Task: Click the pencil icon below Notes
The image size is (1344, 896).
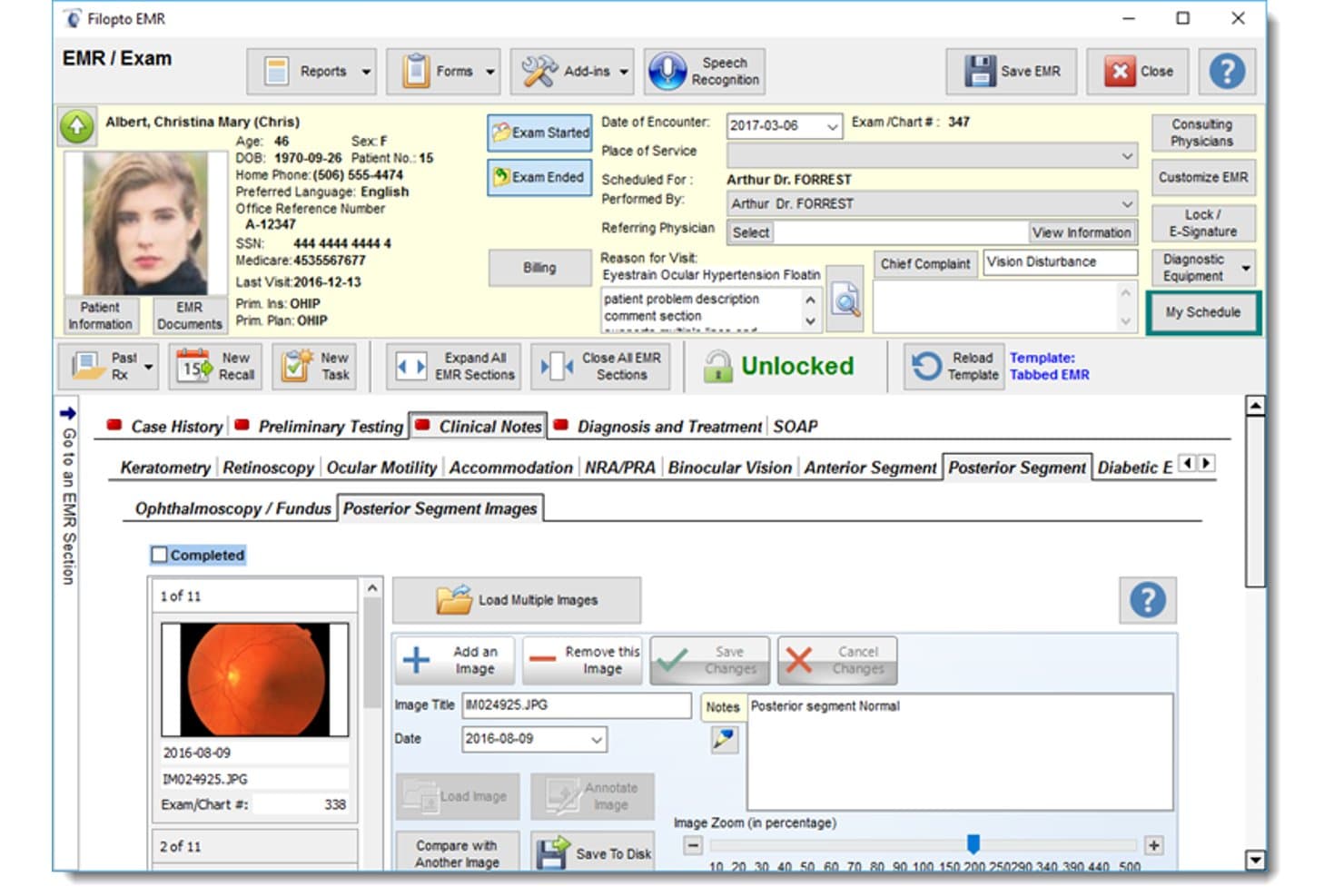Action: coord(724,740)
